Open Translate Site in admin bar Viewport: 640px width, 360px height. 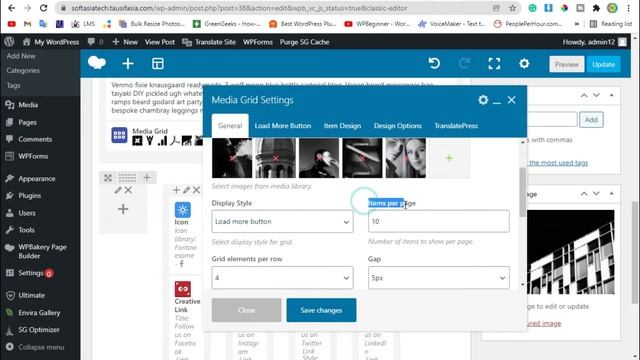point(209,42)
